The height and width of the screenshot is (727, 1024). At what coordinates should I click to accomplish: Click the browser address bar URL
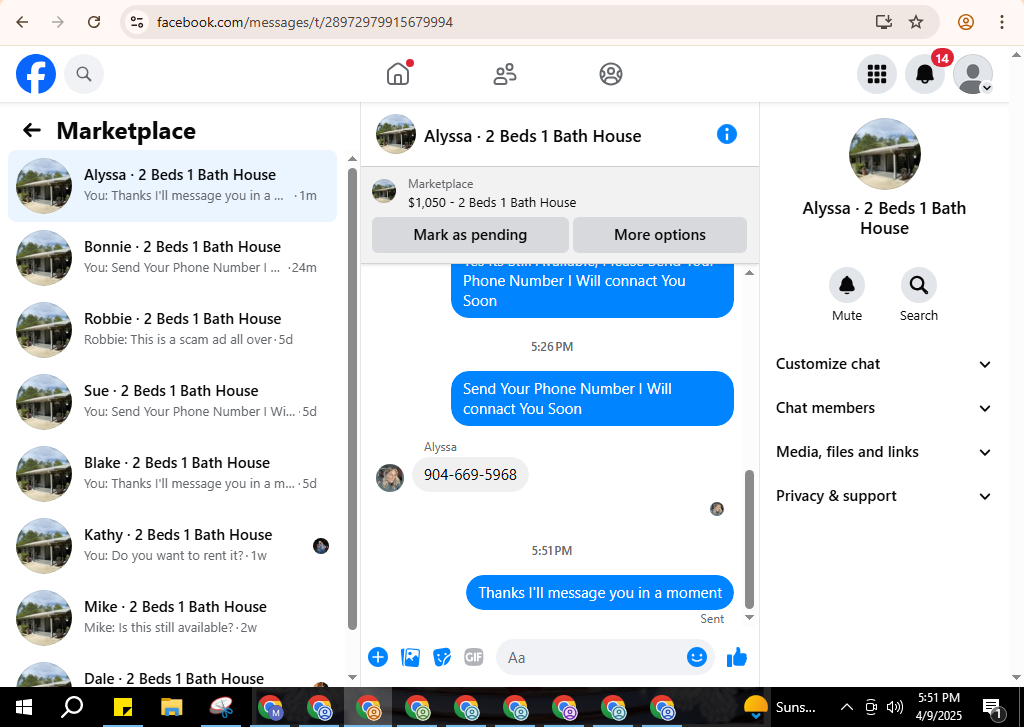305,22
